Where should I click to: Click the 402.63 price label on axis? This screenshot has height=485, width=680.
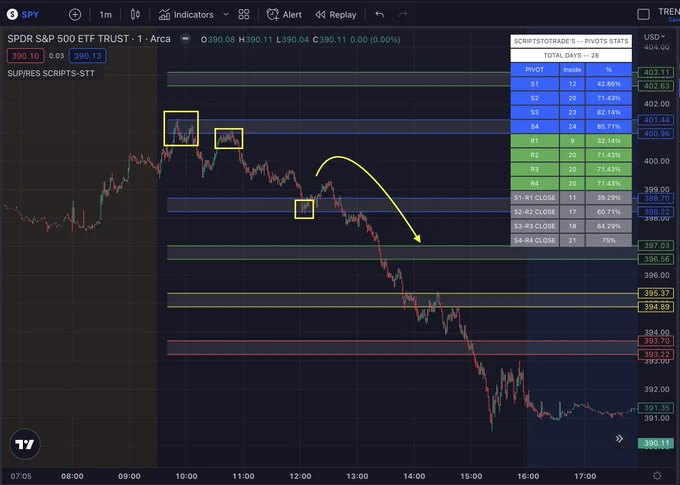click(x=656, y=86)
